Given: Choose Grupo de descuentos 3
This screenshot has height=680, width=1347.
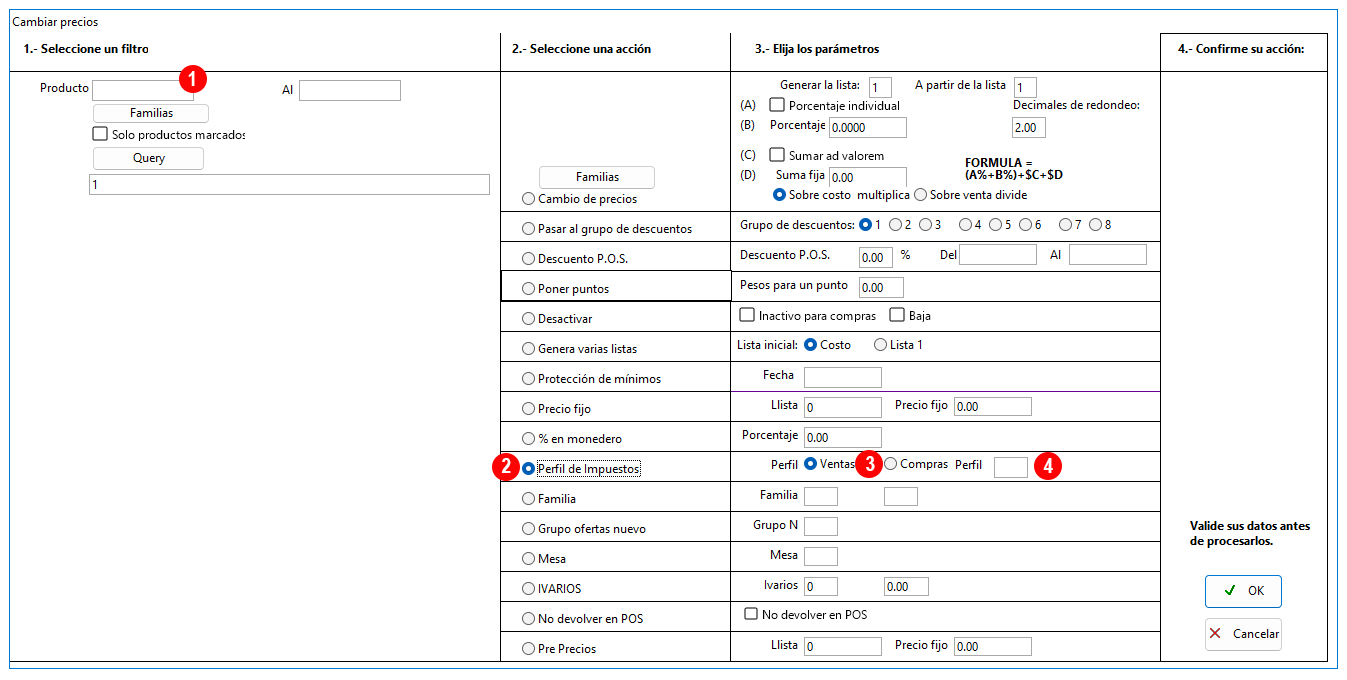Looking at the screenshot, I should [x=925, y=225].
